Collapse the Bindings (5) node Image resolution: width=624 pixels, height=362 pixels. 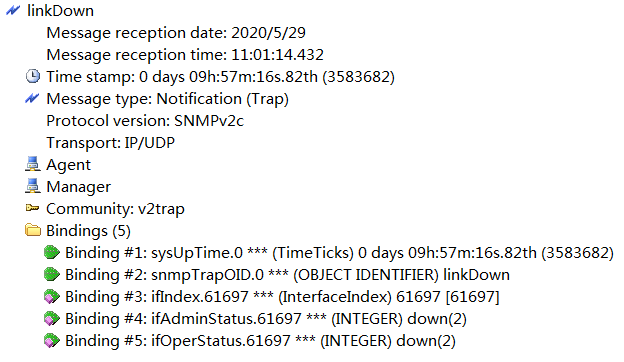click(x=88, y=231)
